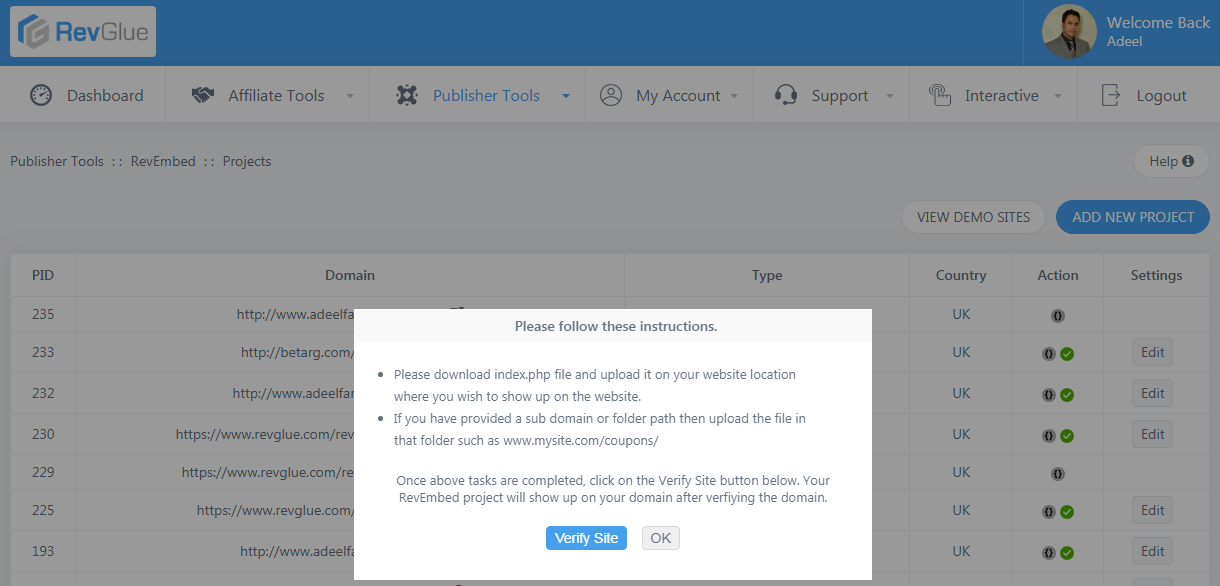
Task: Click the Help button
Action: pos(1171,161)
